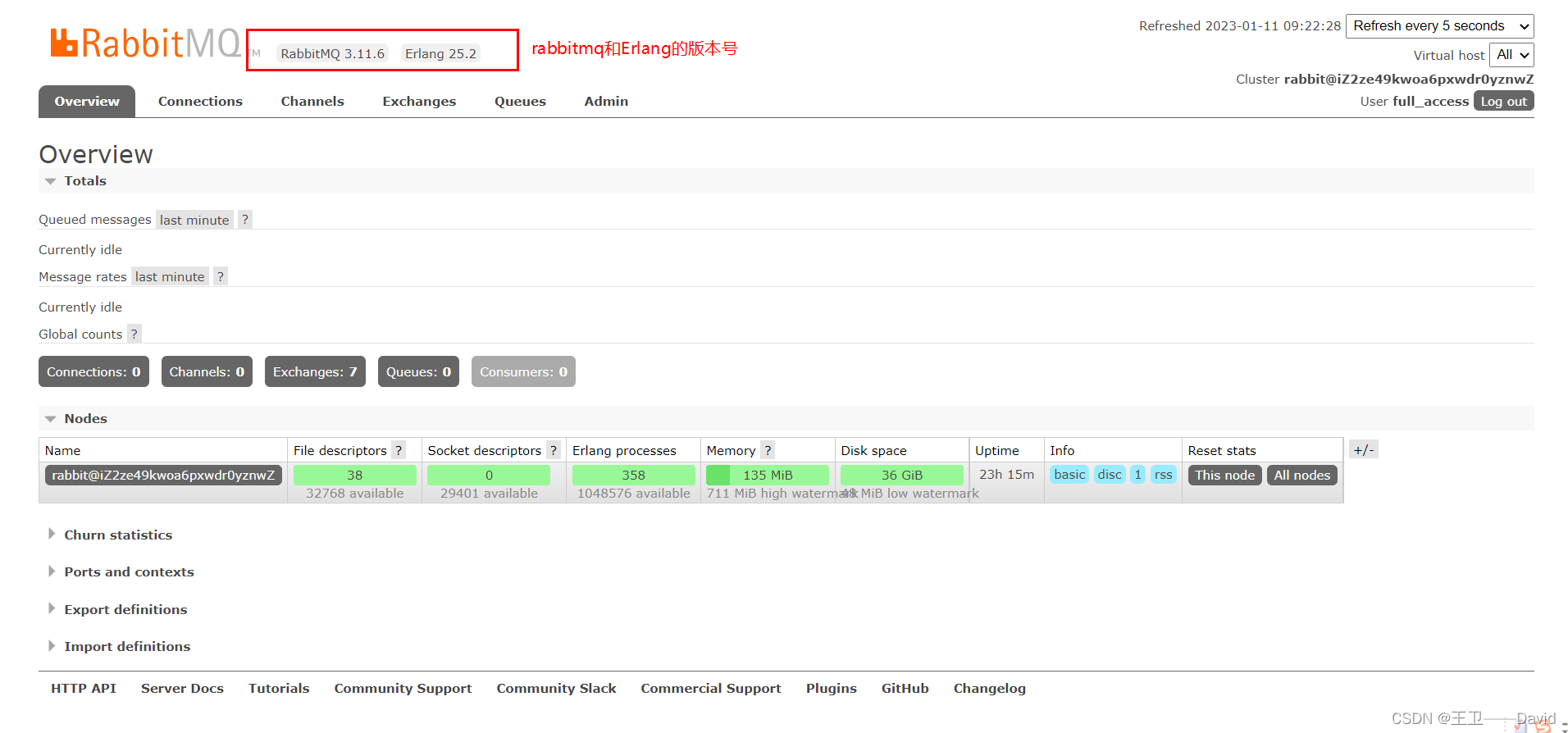Image resolution: width=1568 pixels, height=733 pixels.
Task: Click the Cluster name text
Action: [1409, 80]
